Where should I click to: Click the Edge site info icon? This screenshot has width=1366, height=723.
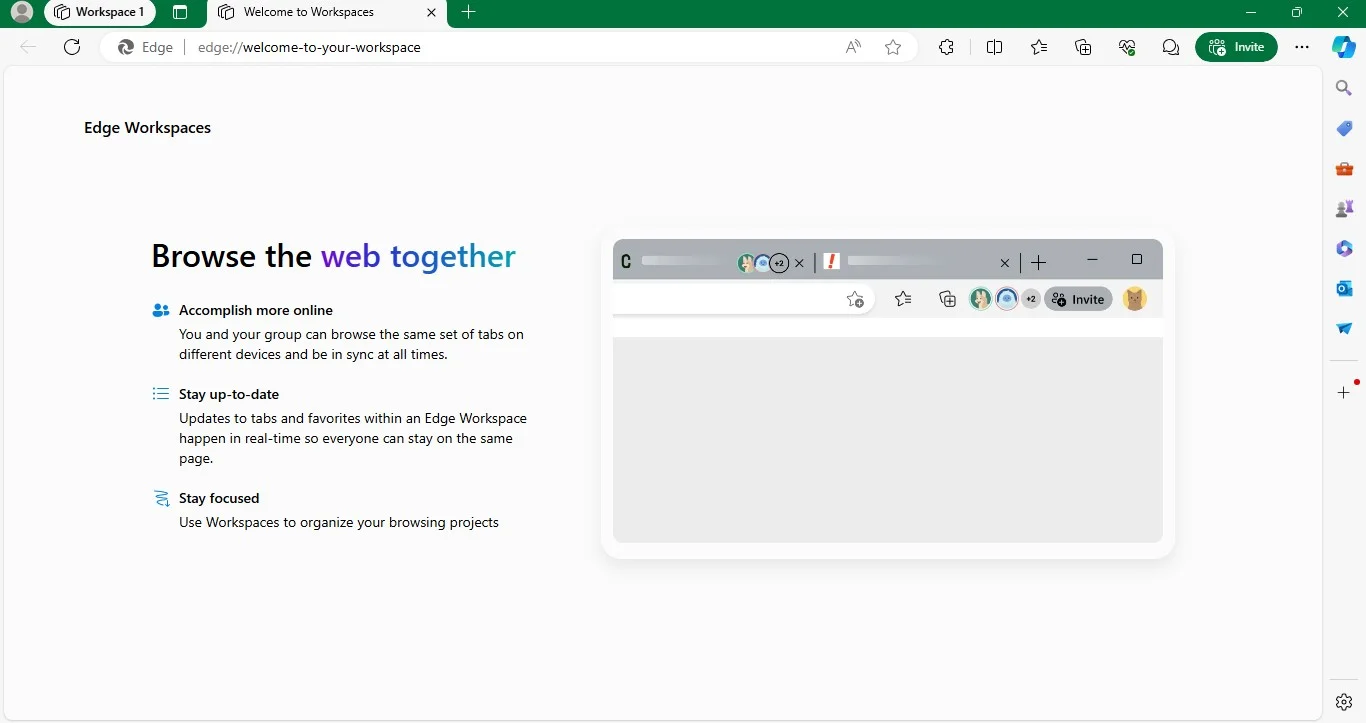click(x=145, y=47)
